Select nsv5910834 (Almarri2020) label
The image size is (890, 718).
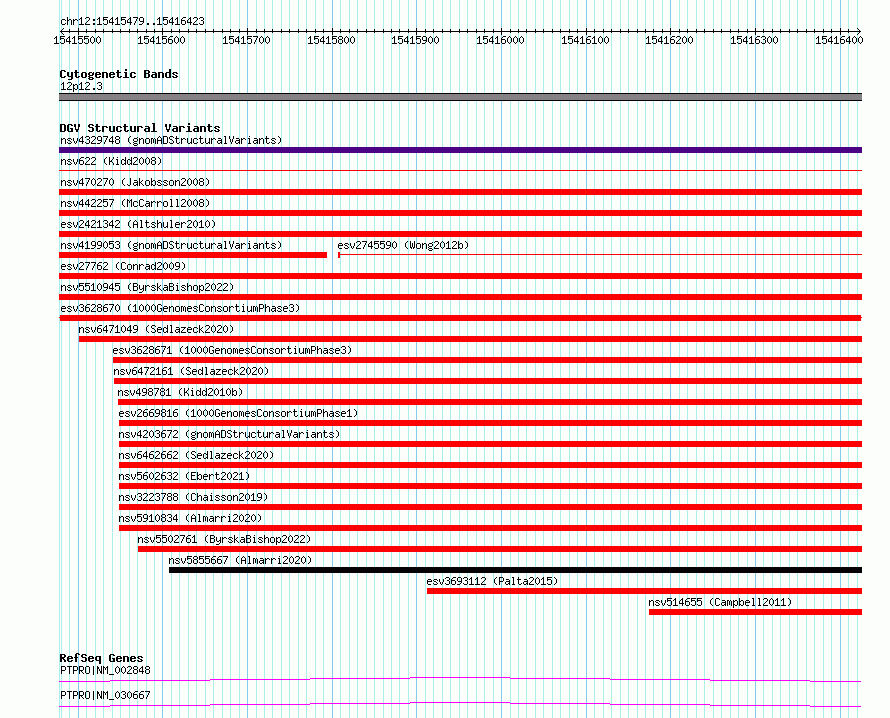coord(190,518)
